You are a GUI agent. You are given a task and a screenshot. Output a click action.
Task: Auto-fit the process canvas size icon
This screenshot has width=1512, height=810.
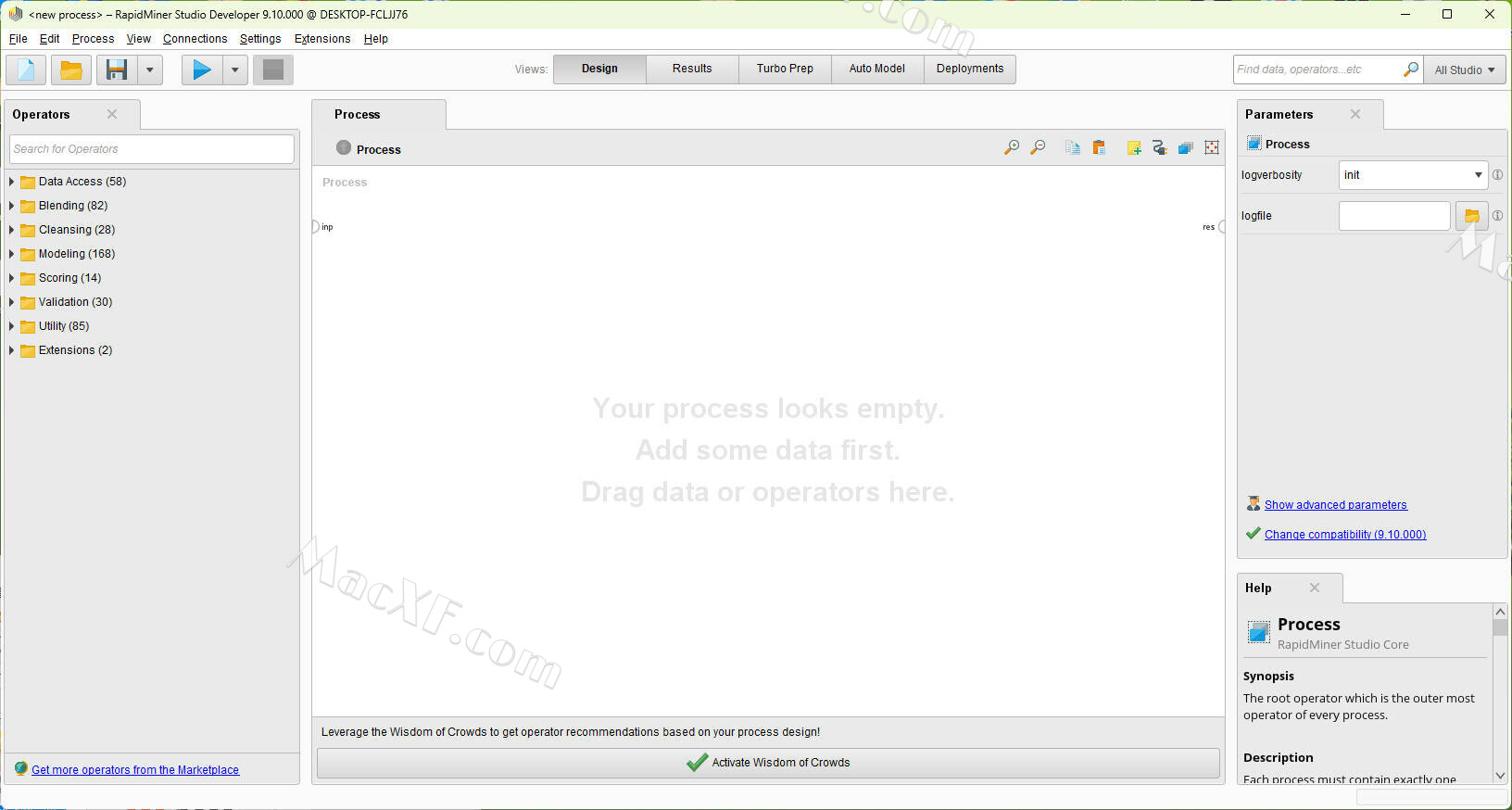click(1212, 147)
